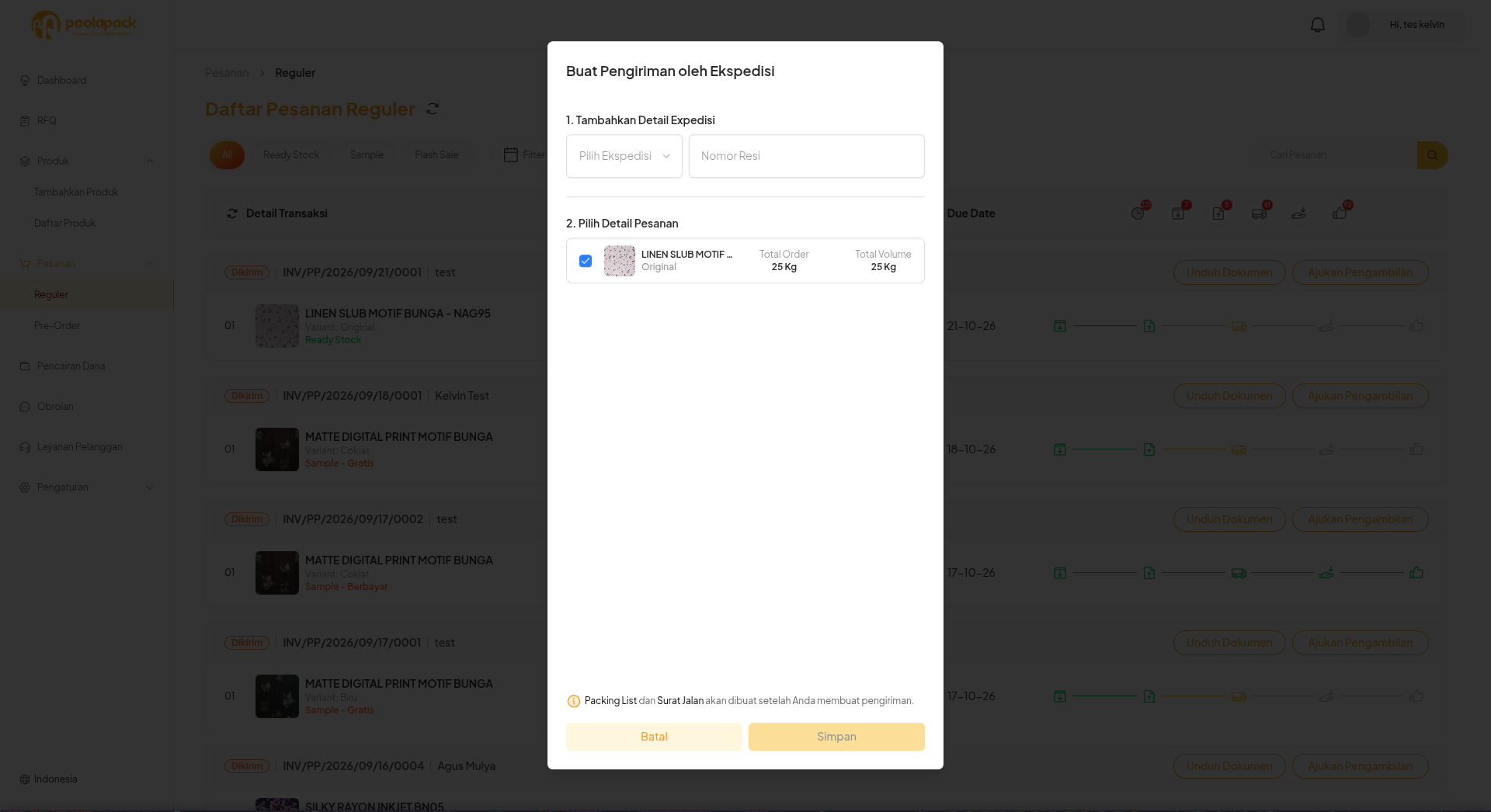The image size is (1491, 812).
Task: Select the Flash Sale filter tab
Action: (x=436, y=155)
